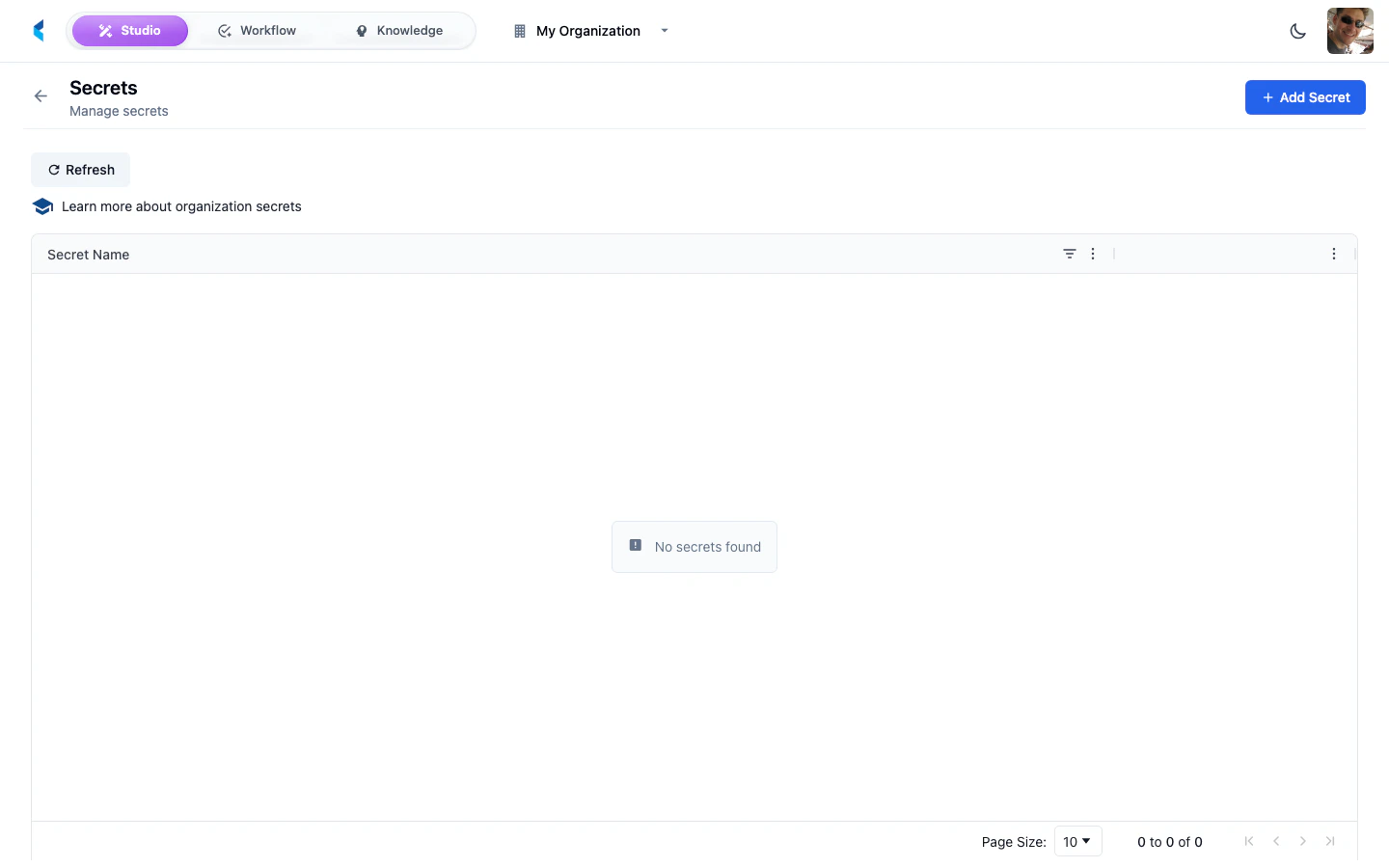This screenshot has height=868, width=1389.
Task: Click the back arrow next to Secrets
Action: [x=40, y=95]
